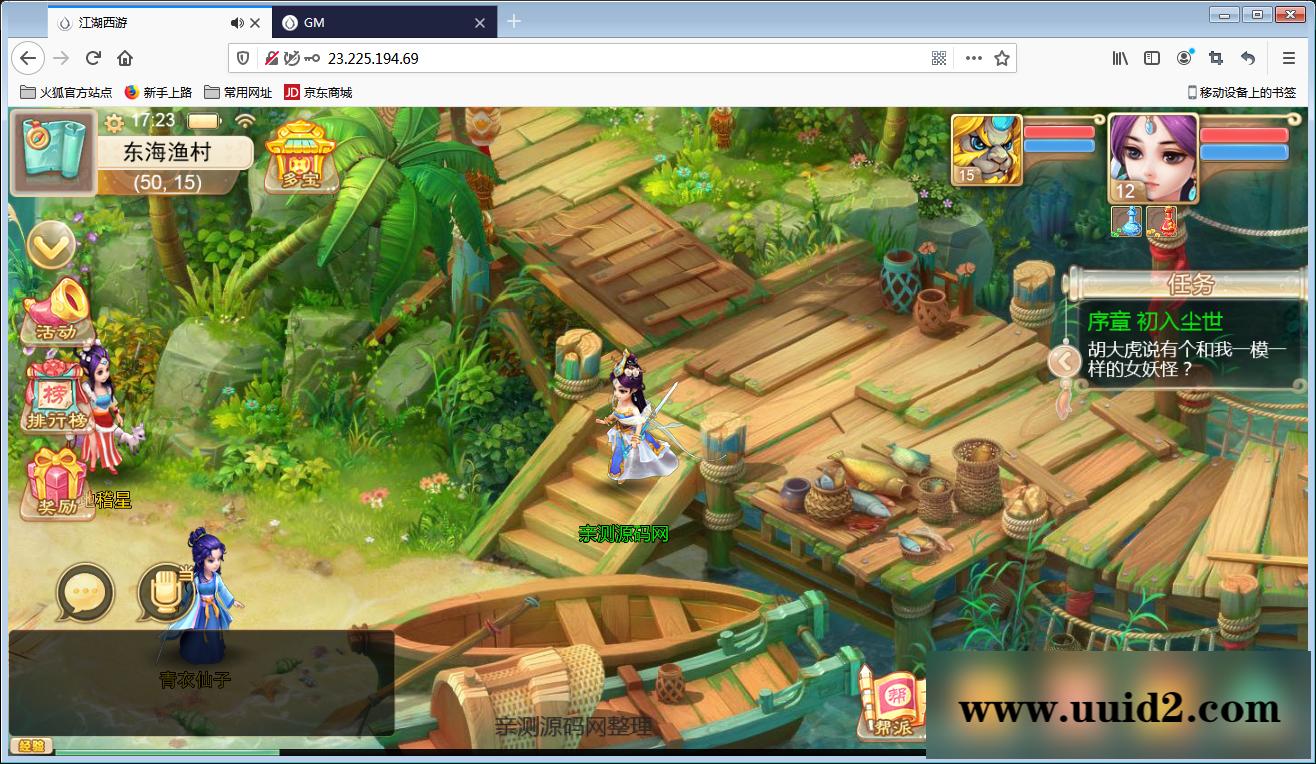Click the player's red health bar
Screen dimensions: 1316x764
point(1243,134)
